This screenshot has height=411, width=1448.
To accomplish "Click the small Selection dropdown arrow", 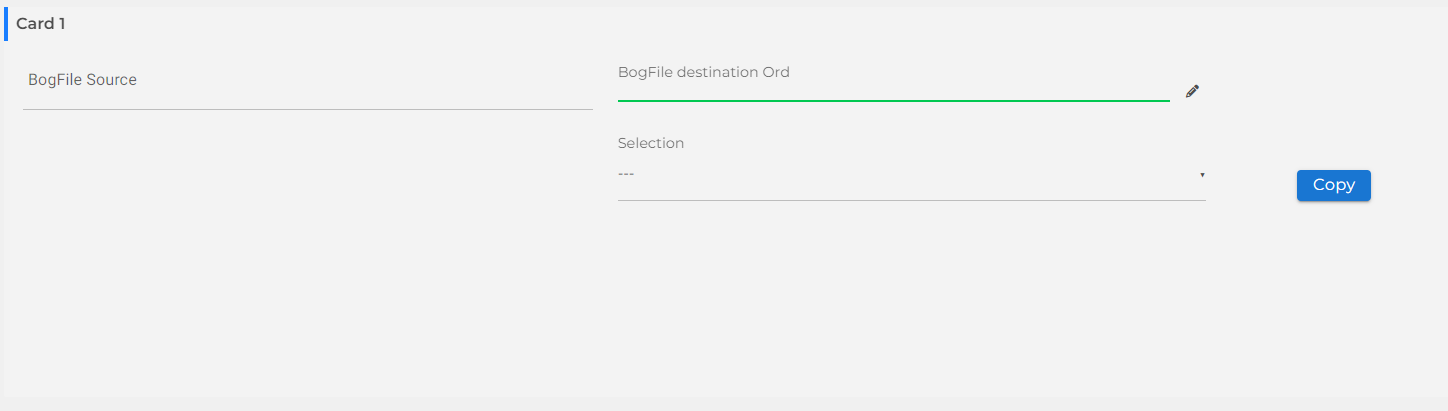I will [1202, 175].
